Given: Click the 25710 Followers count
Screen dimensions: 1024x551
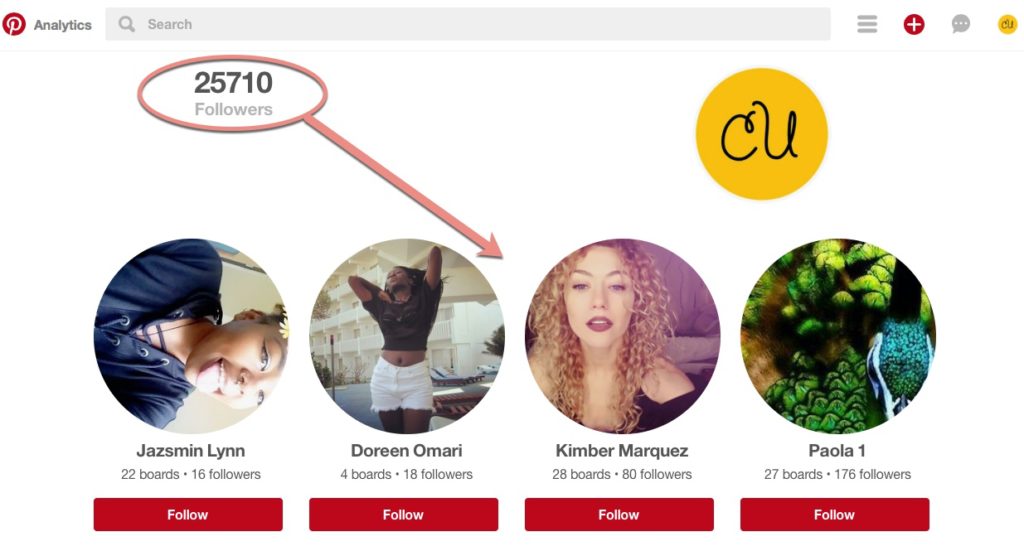Looking at the screenshot, I should point(233,94).
